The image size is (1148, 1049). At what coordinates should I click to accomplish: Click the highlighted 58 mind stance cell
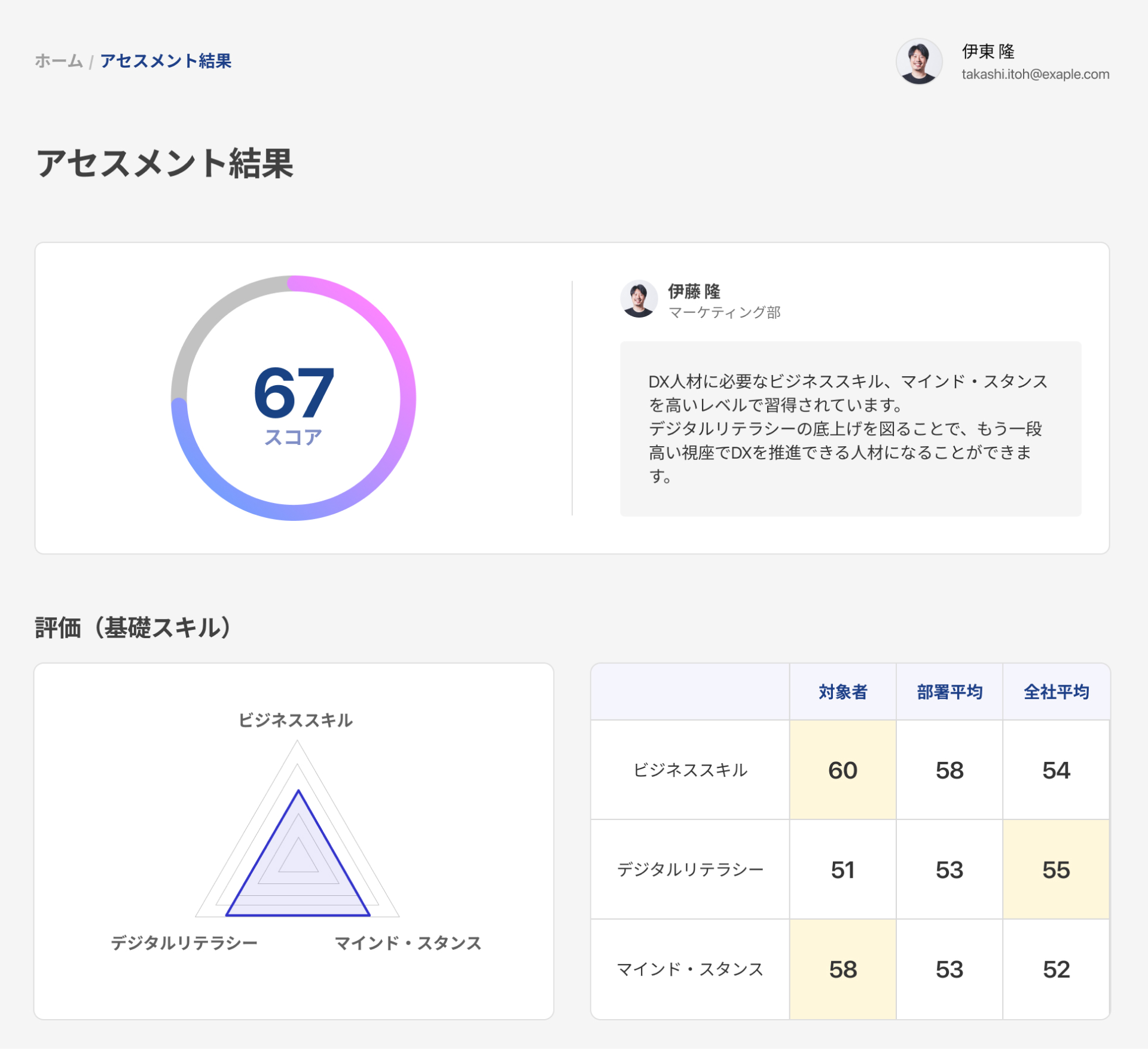click(x=842, y=969)
